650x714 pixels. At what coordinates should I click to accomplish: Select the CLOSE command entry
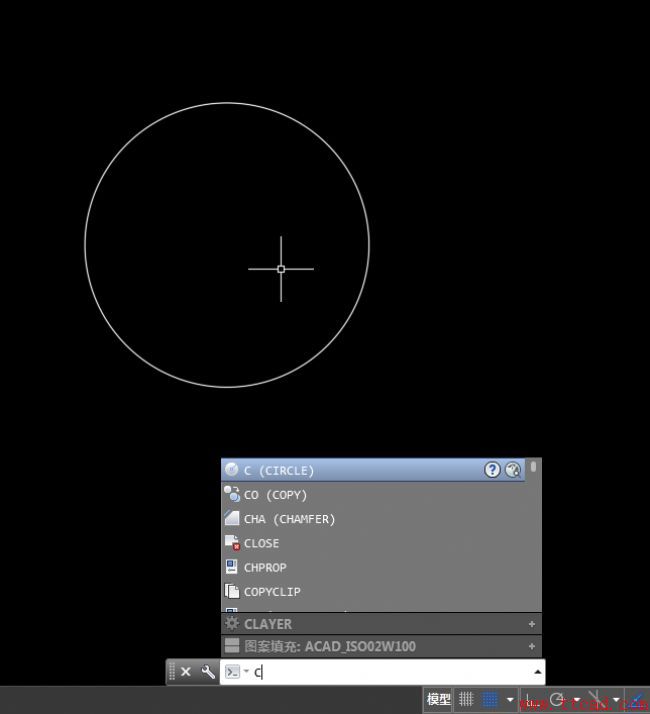point(373,543)
